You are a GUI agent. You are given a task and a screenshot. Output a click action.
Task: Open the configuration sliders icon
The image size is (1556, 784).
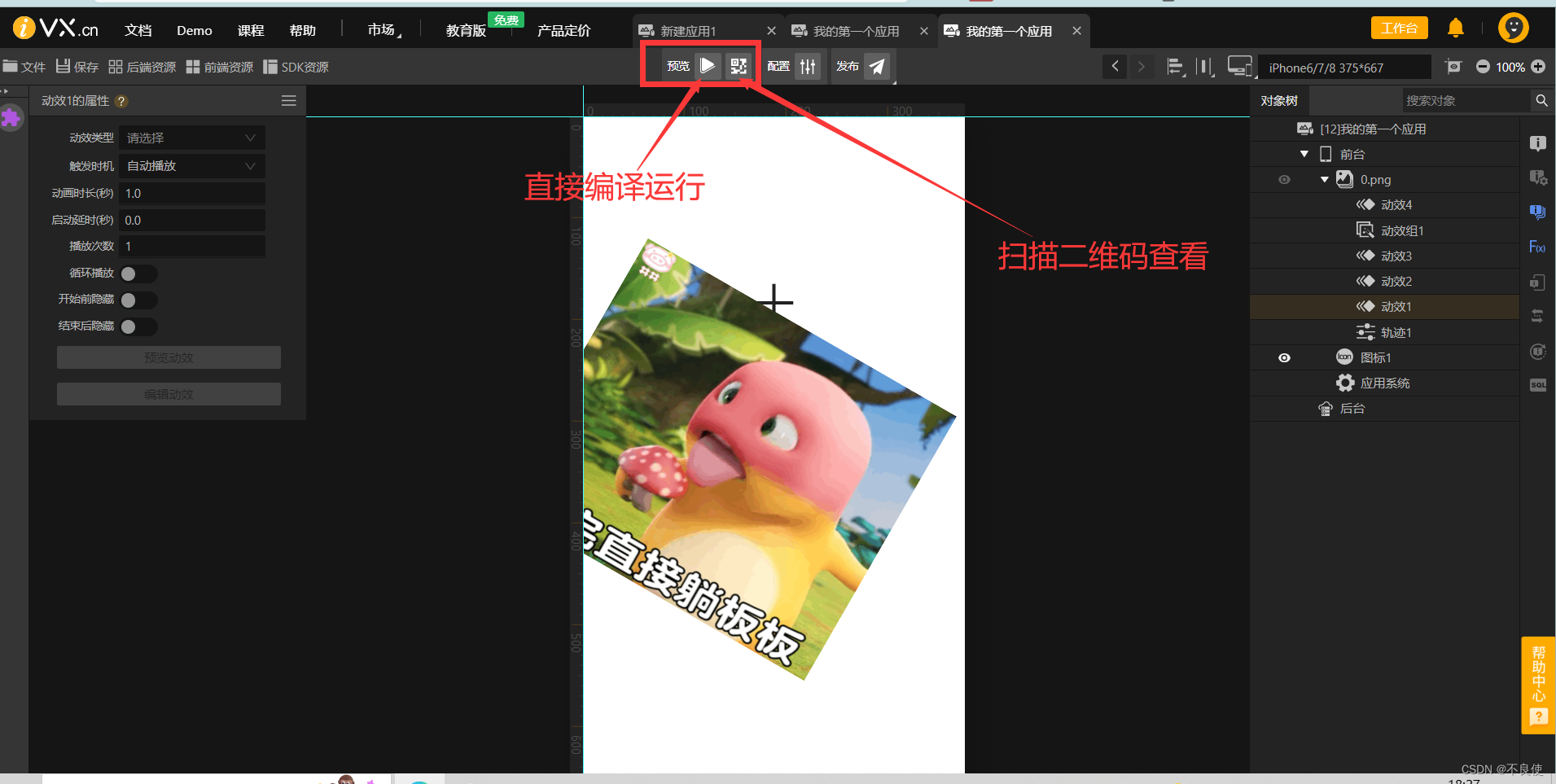[808, 66]
